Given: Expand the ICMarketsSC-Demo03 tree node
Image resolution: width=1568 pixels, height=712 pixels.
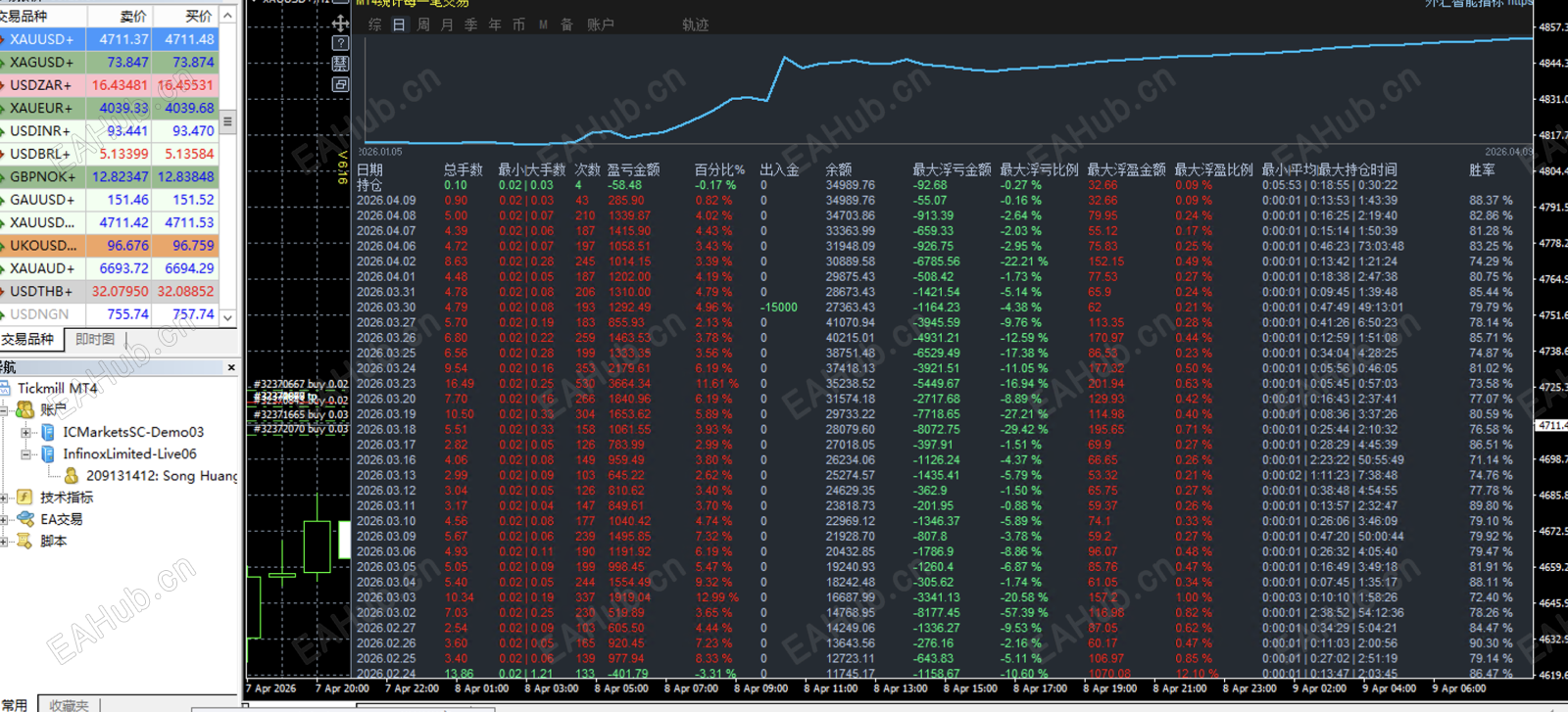Looking at the screenshot, I should (25, 432).
